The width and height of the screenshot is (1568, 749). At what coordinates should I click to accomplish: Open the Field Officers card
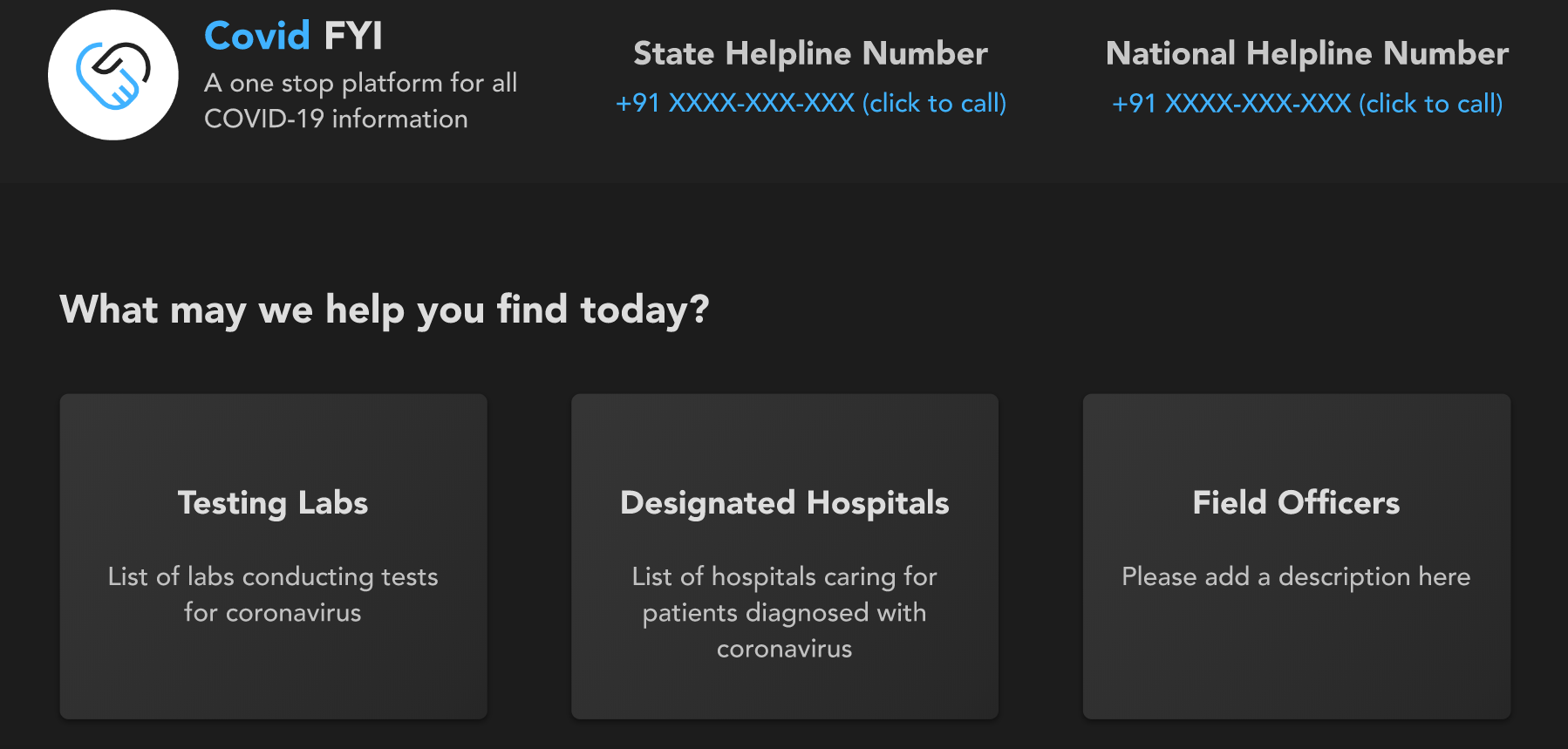pos(1296,663)
